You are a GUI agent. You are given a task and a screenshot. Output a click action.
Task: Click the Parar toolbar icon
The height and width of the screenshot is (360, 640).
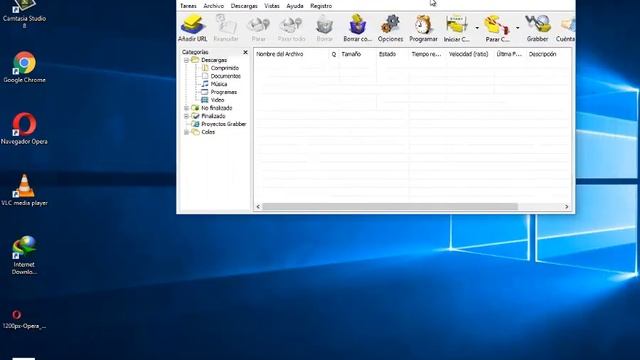[258, 28]
